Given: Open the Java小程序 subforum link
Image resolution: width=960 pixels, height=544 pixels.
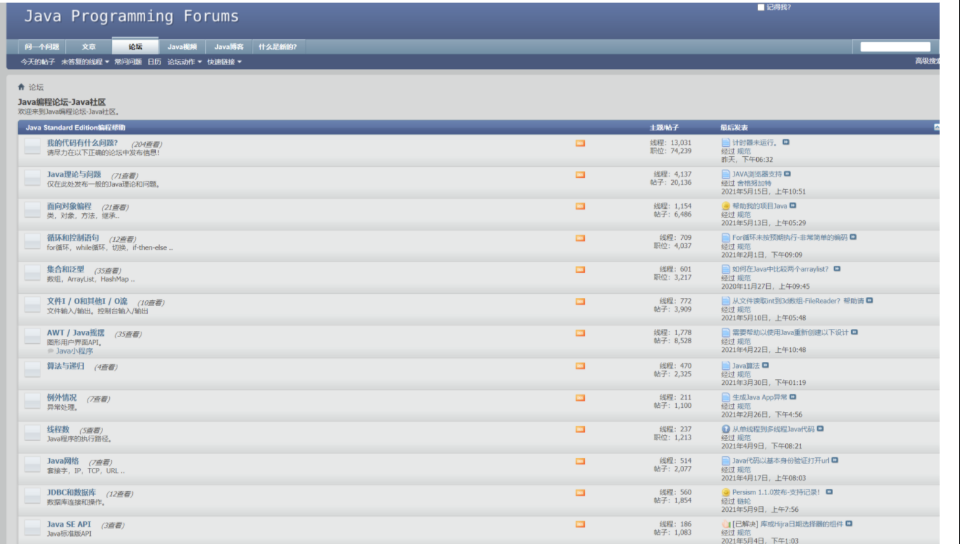Looking at the screenshot, I should point(75,351).
